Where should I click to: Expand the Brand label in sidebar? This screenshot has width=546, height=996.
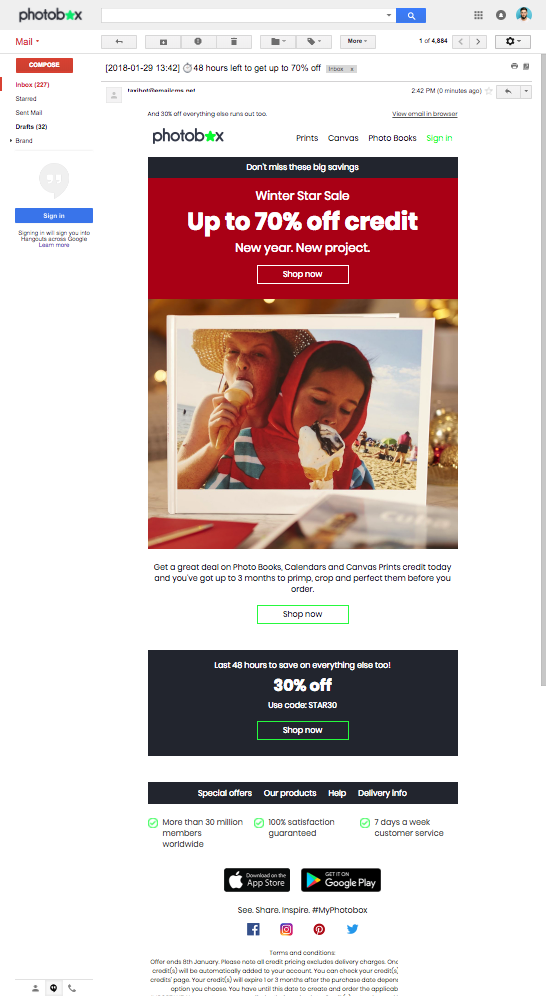point(11,140)
